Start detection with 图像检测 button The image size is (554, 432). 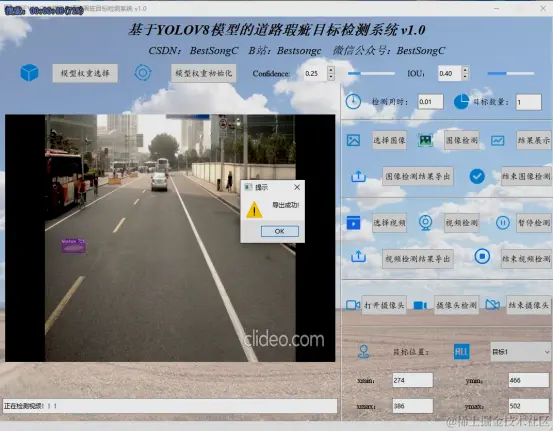(461, 140)
